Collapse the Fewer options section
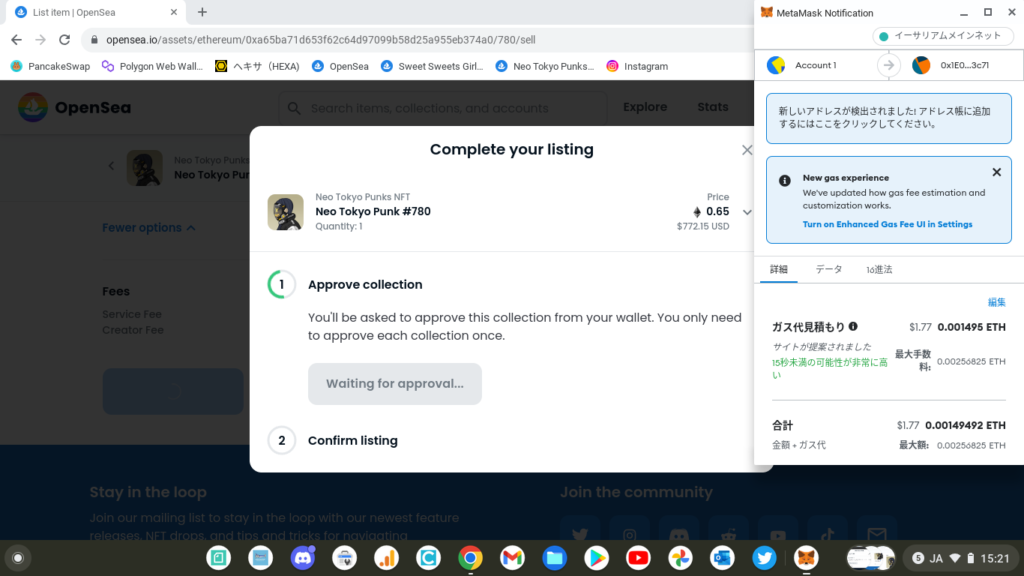The width and height of the screenshot is (1024, 576). click(x=149, y=228)
